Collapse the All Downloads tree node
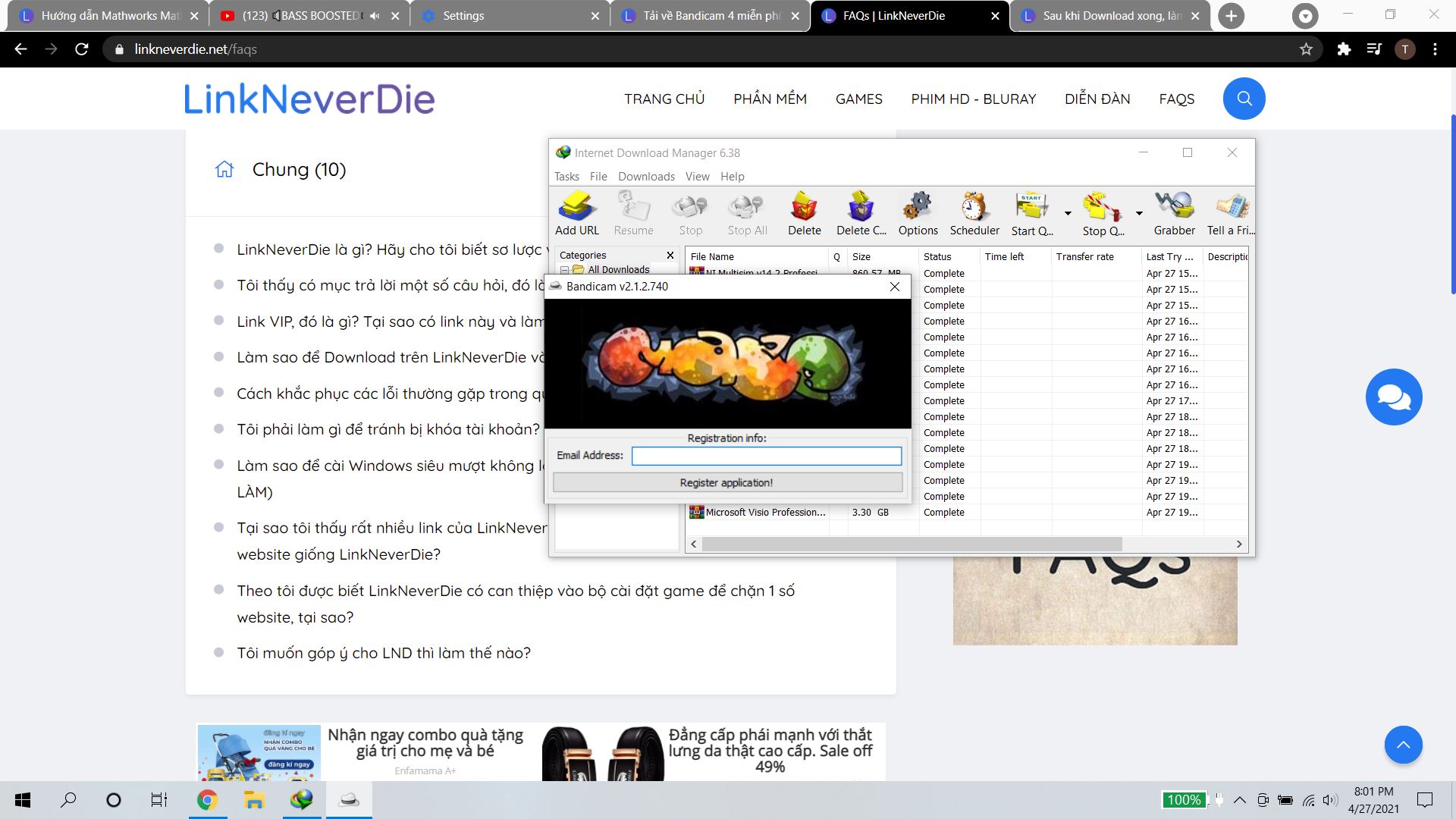The width and height of the screenshot is (1456, 819). [564, 270]
